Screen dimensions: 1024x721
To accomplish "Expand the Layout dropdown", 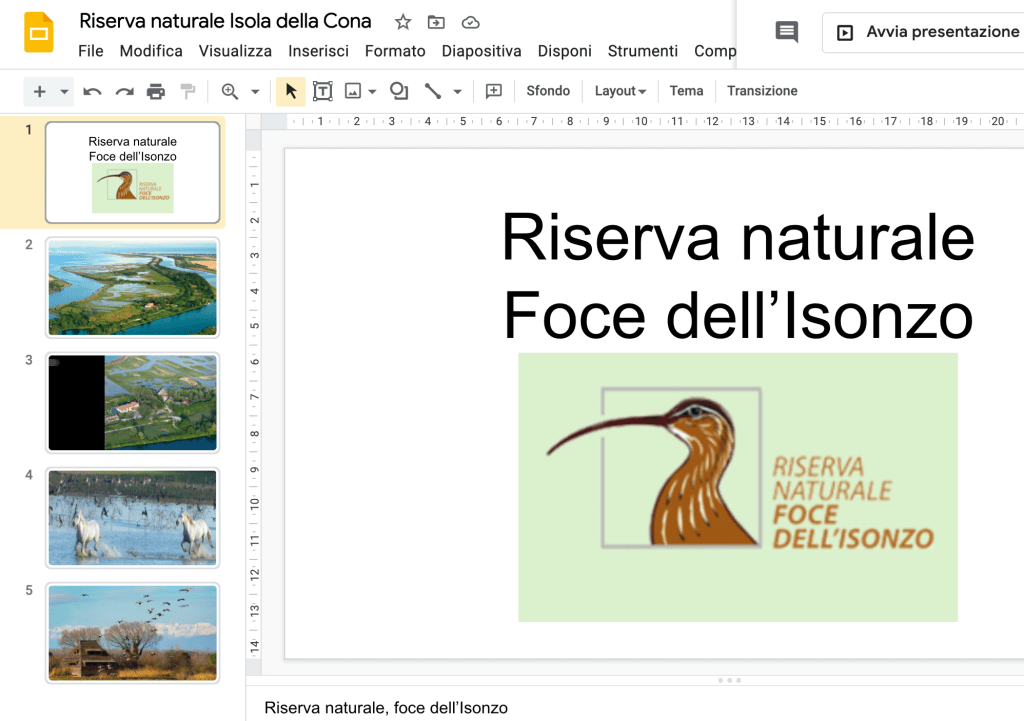I will (620, 91).
